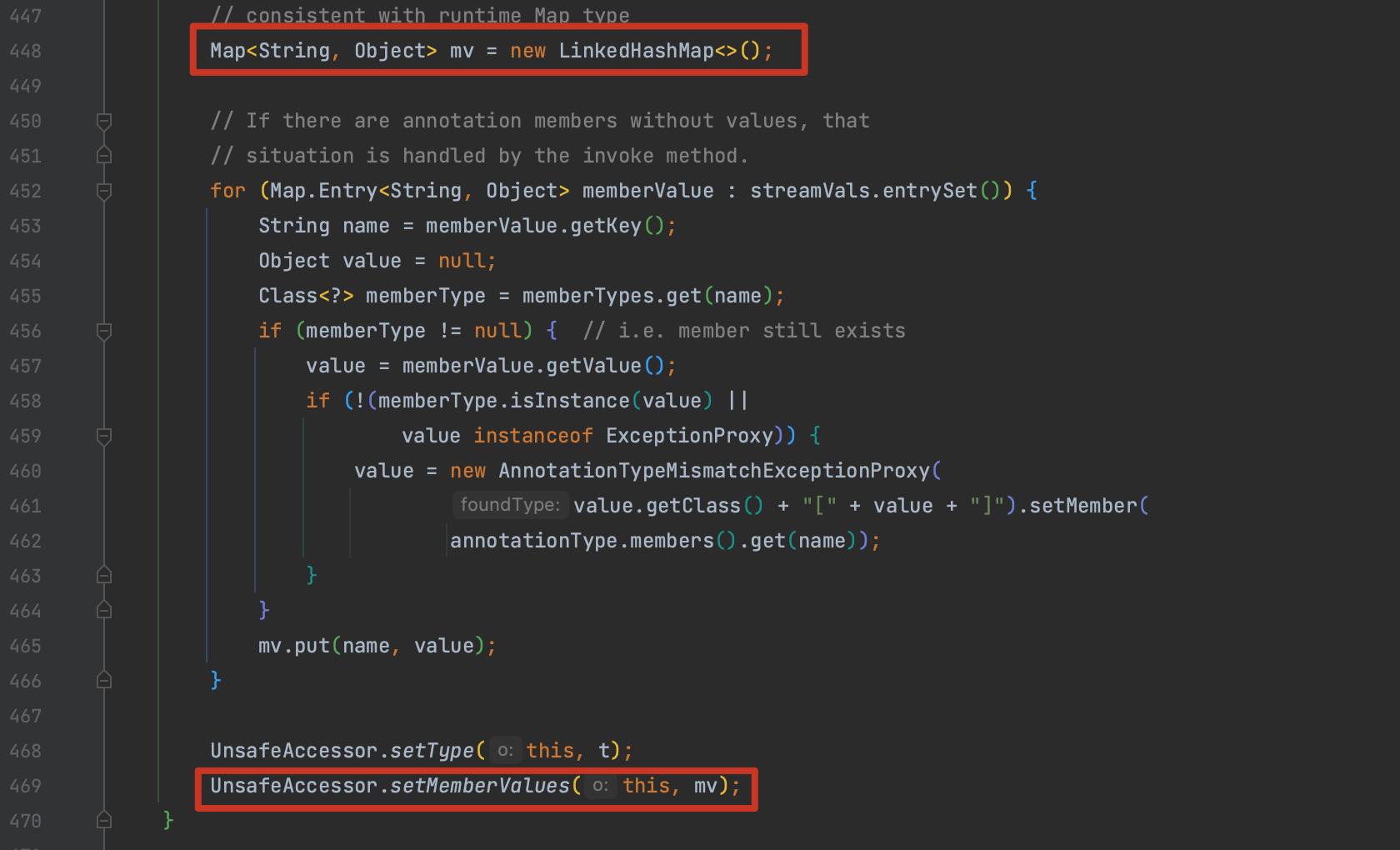
Task: Click the 'i.e. member still exists' comment
Action: (x=744, y=331)
